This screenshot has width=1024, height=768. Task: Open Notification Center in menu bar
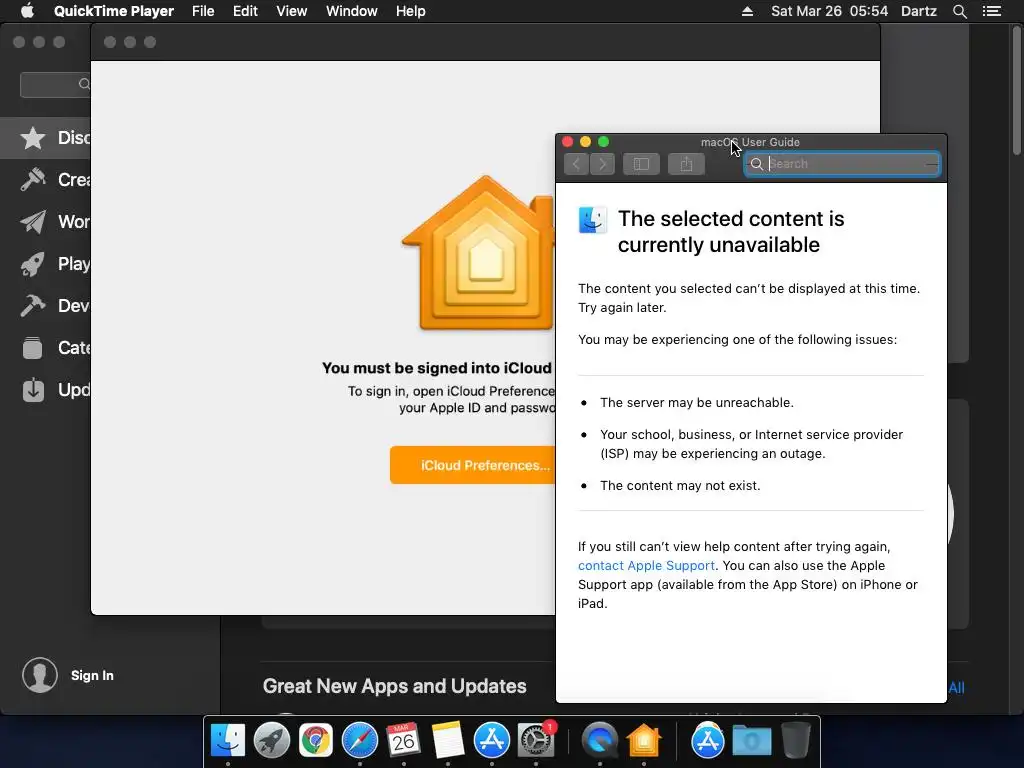click(x=991, y=11)
